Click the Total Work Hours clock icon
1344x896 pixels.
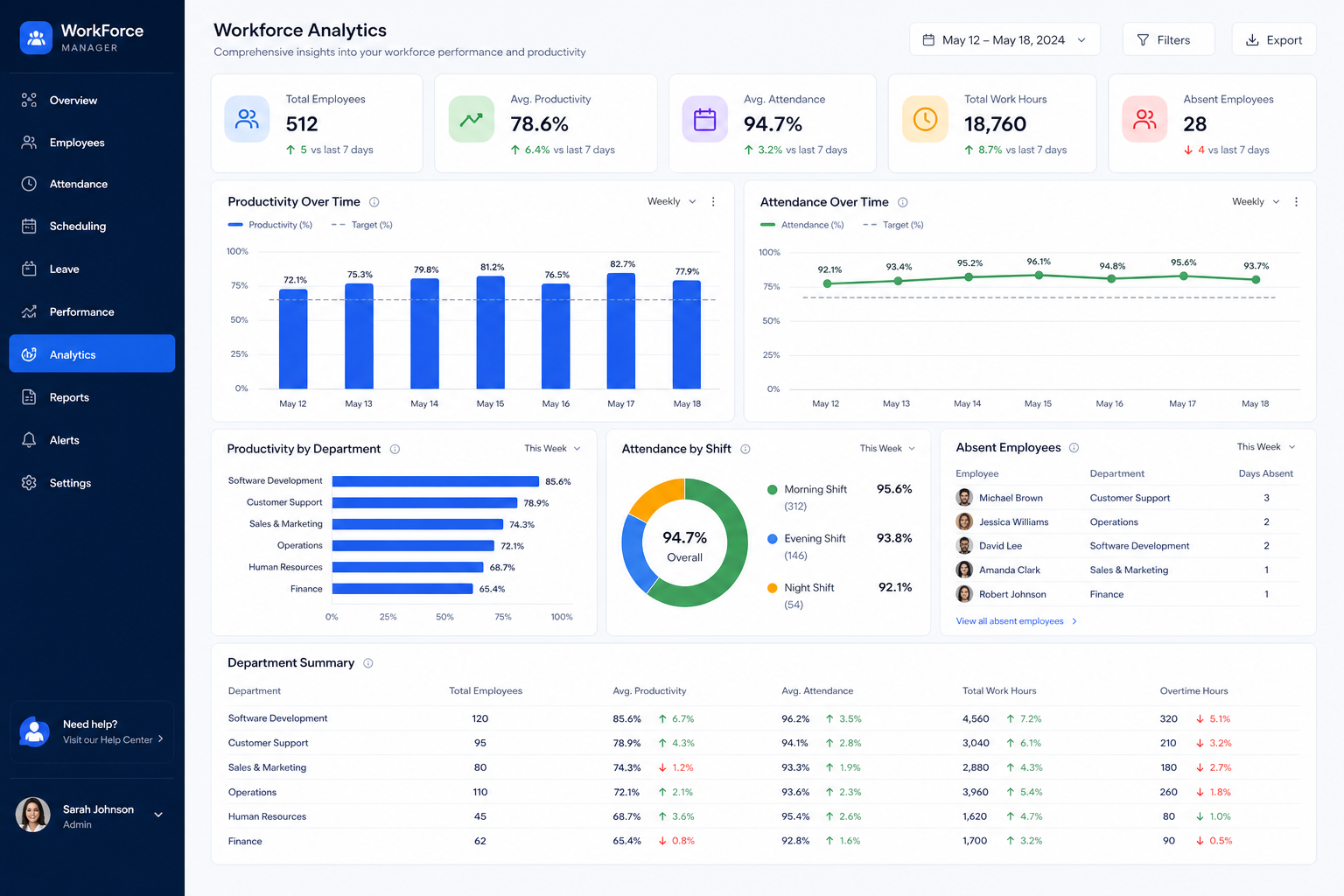(925, 119)
